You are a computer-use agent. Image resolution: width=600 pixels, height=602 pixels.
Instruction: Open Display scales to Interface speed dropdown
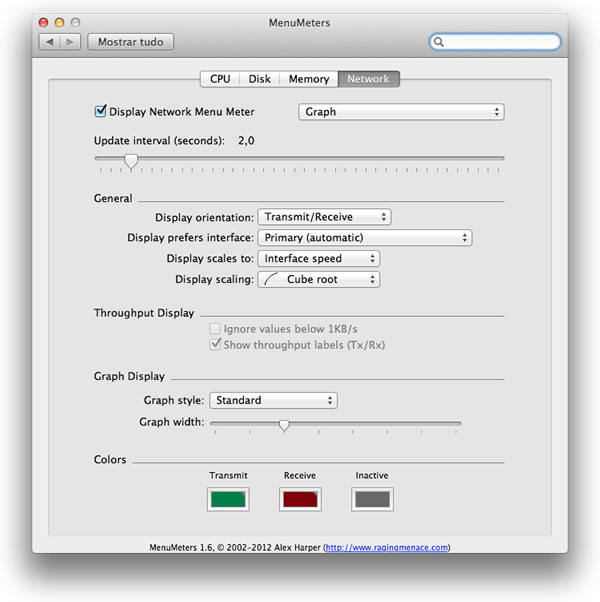click(x=319, y=258)
